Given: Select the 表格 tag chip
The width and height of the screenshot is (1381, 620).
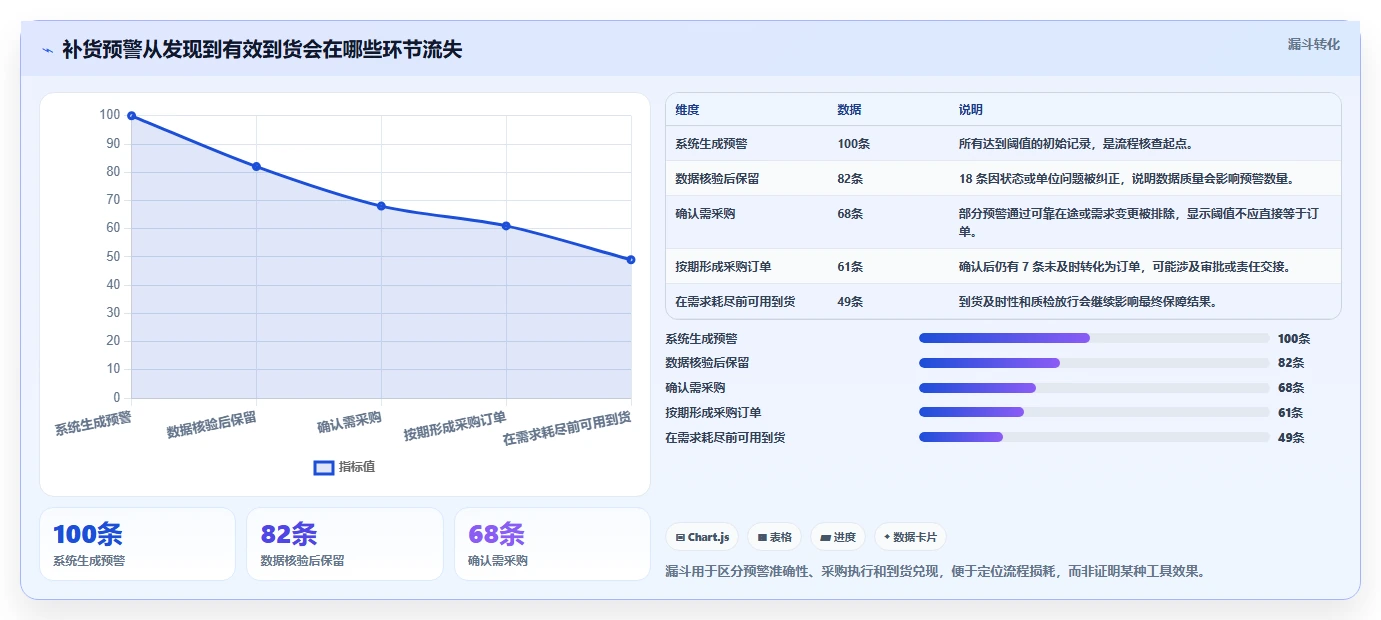Looking at the screenshot, I should point(774,537).
